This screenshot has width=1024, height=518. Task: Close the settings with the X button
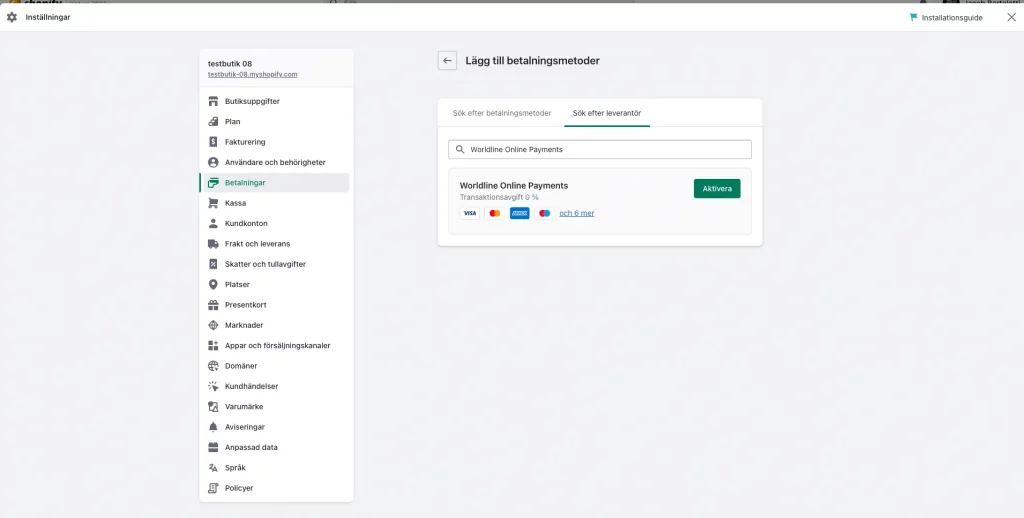[x=1011, y=18]
